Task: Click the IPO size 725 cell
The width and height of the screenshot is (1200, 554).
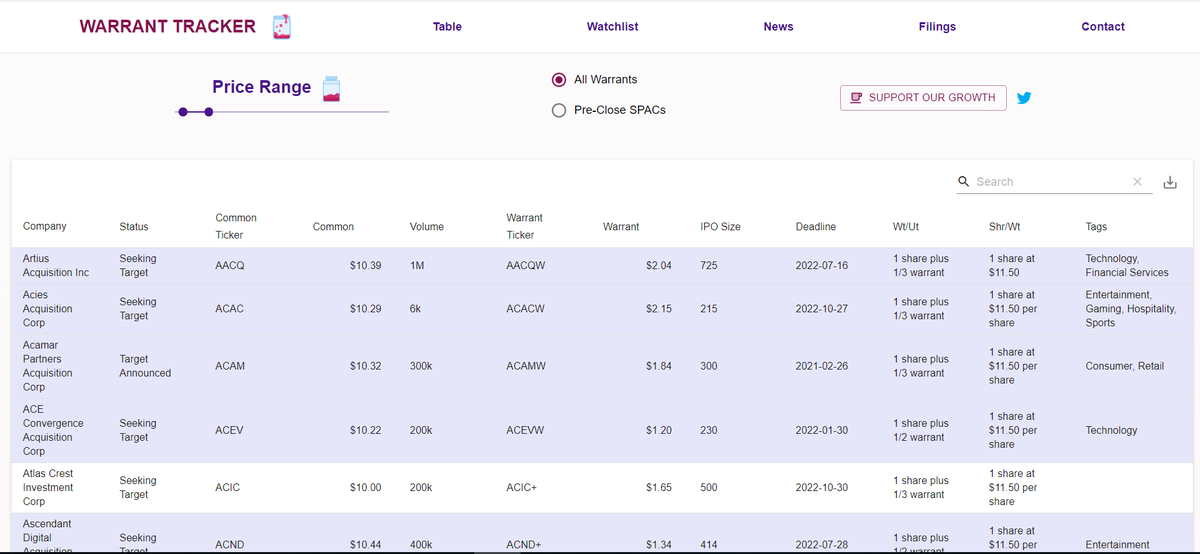Action: pos(709,266)
